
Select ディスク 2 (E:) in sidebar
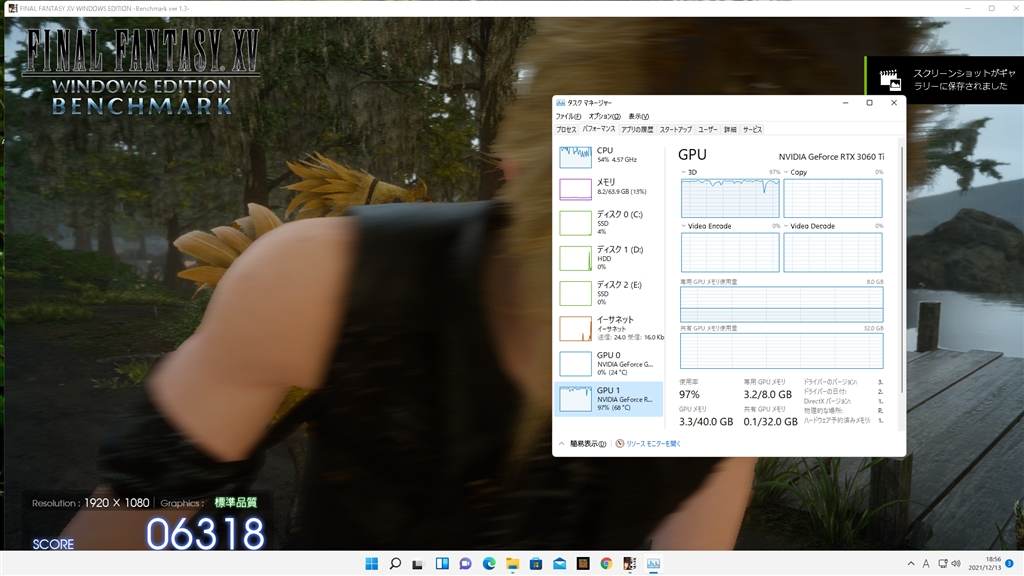point(609,293)
